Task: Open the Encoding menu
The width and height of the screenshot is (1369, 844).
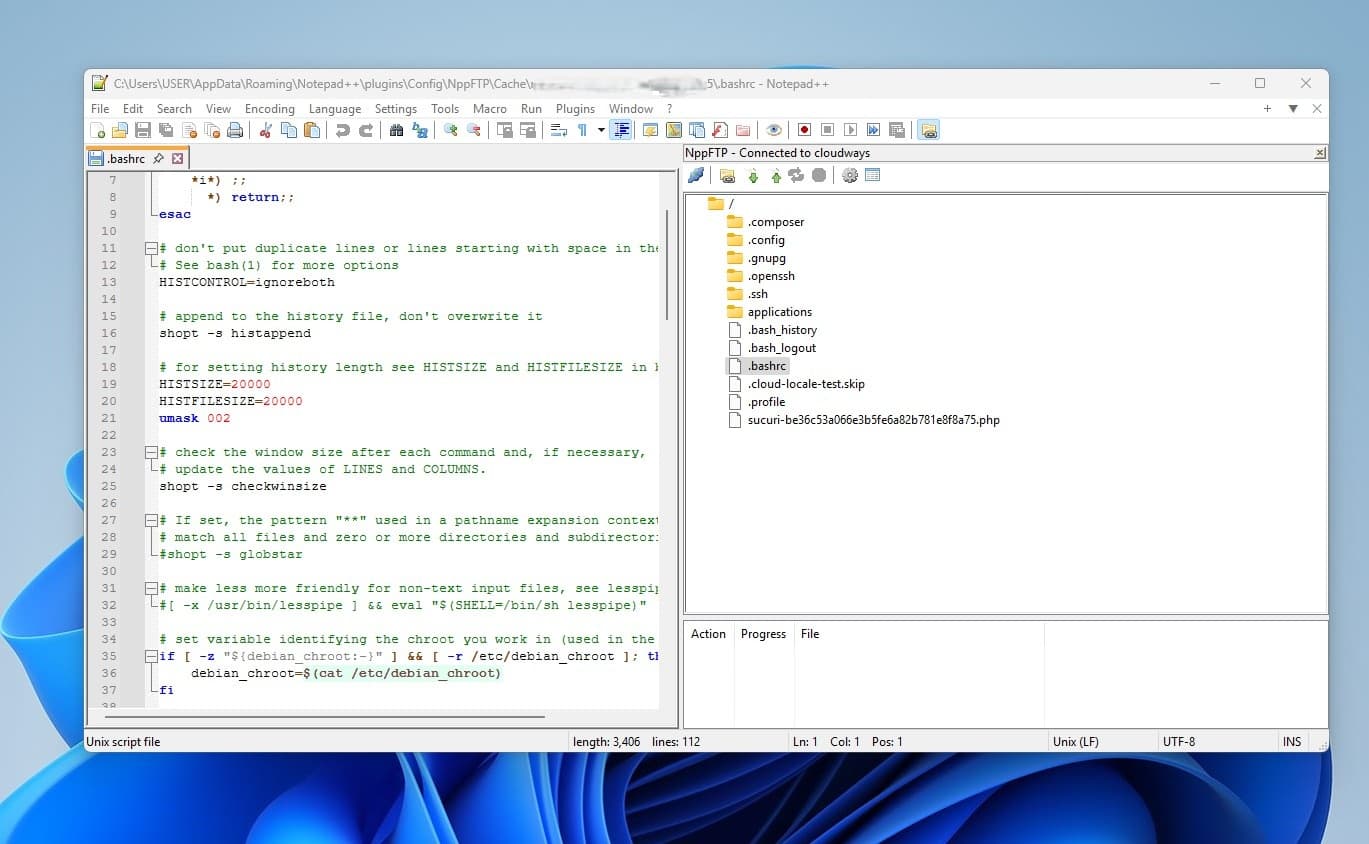Action: 270,109
